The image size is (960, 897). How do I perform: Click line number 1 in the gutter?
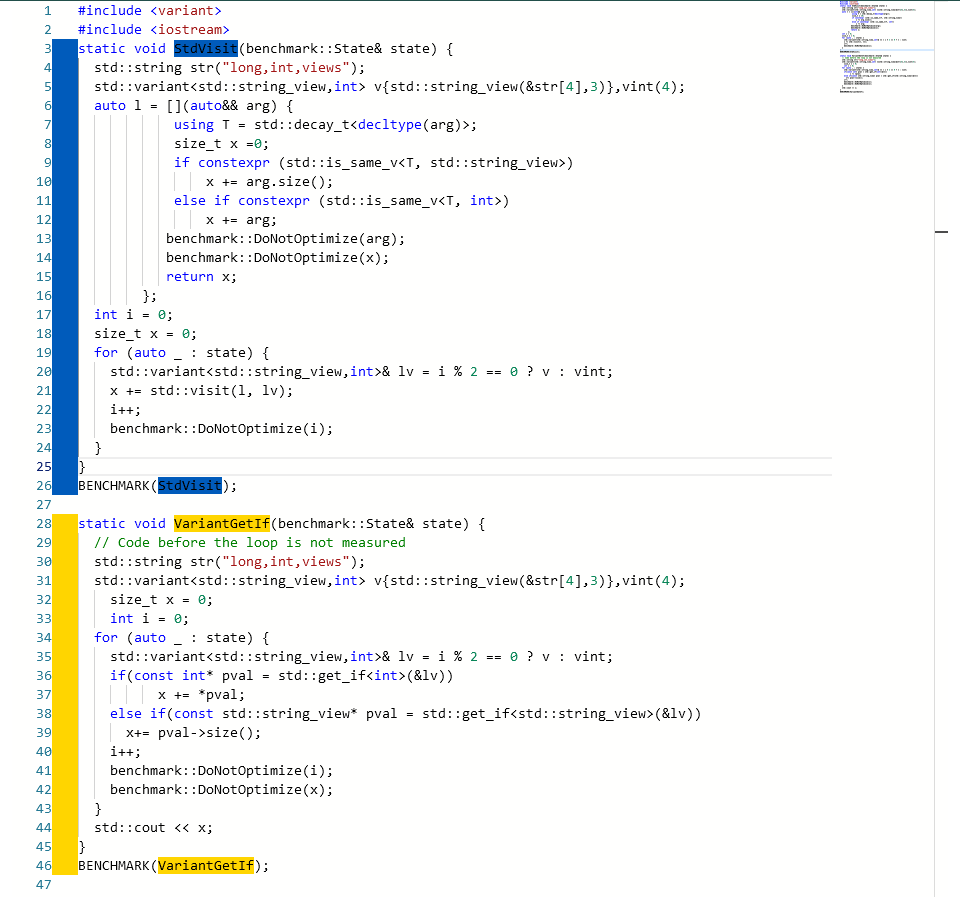coord(48,10)
